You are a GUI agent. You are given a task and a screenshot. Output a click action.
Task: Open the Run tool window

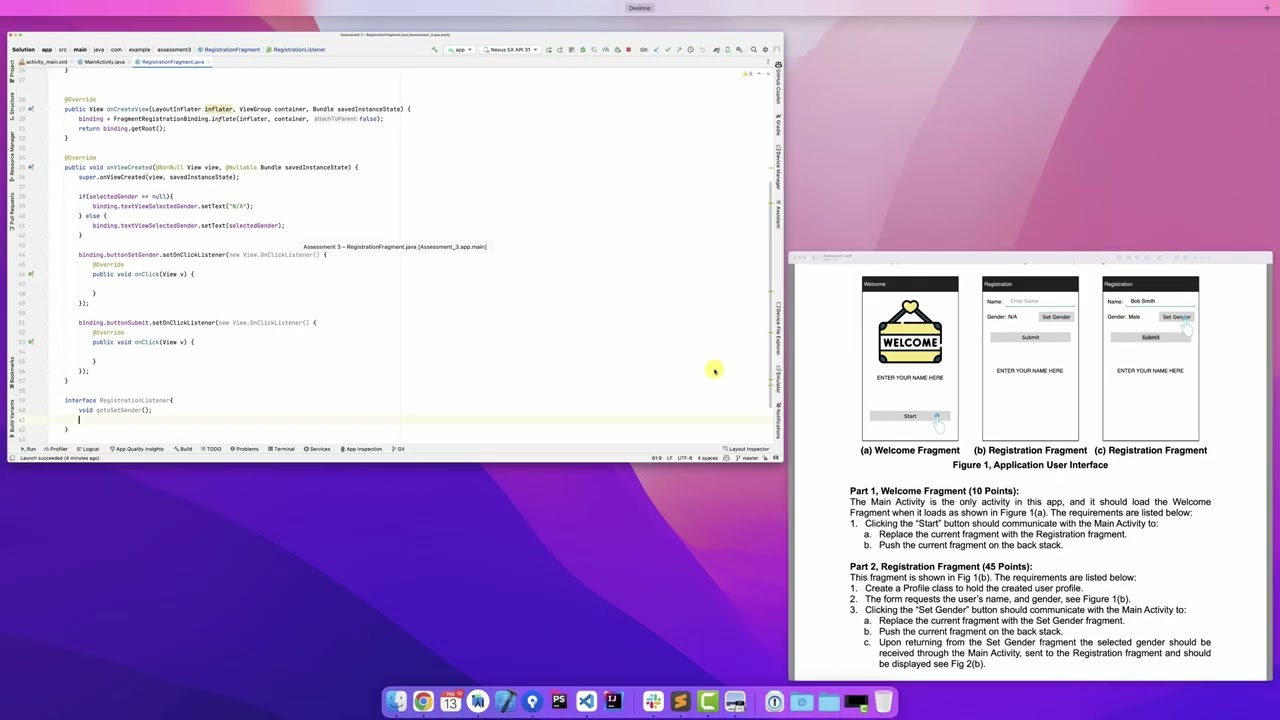pyautogui.click(x=29, y=449)
